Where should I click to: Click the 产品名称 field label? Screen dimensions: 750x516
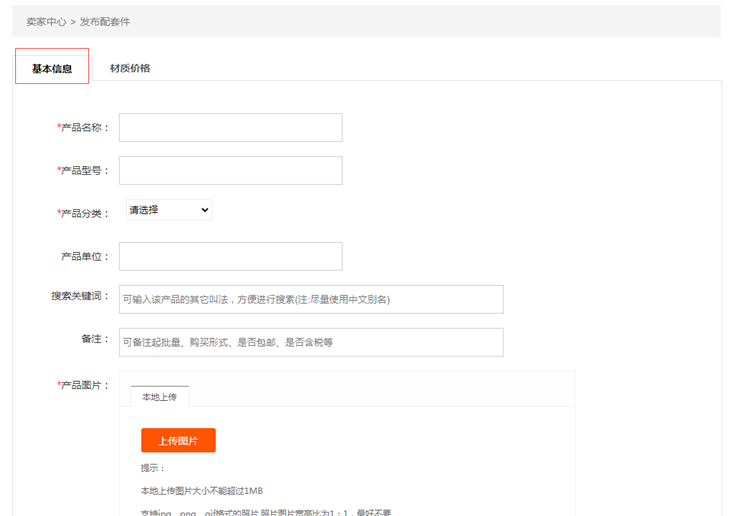click(x=84, y=128)
